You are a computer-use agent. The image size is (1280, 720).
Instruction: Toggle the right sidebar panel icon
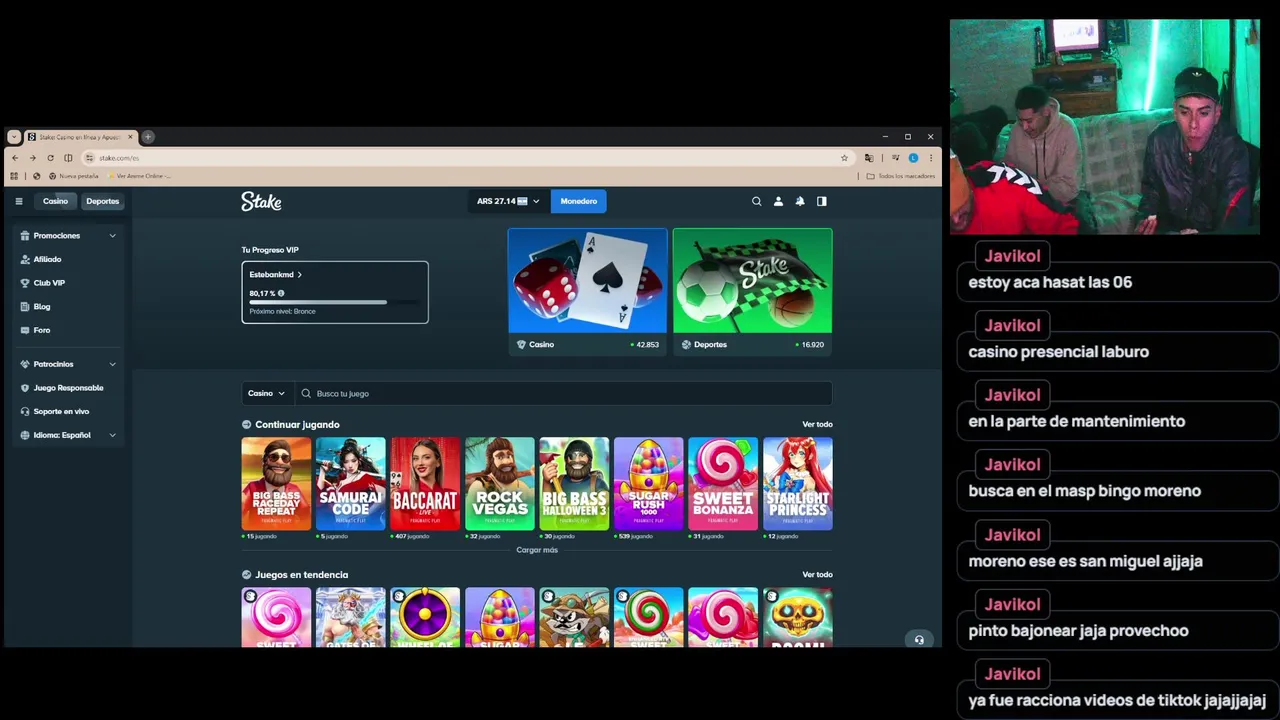(x=821, y=201)
